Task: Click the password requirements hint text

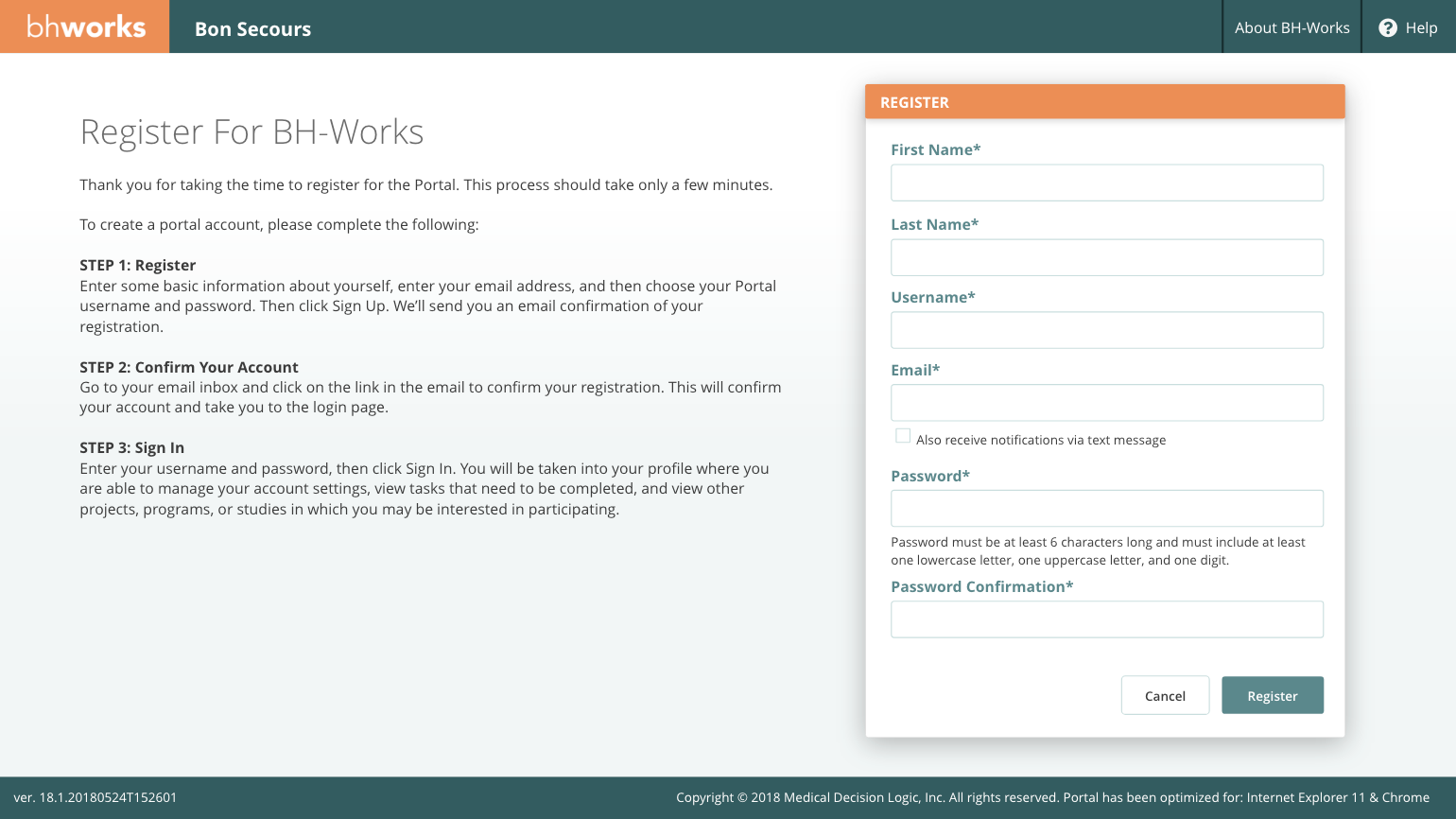Action: tap(1098, 551)
